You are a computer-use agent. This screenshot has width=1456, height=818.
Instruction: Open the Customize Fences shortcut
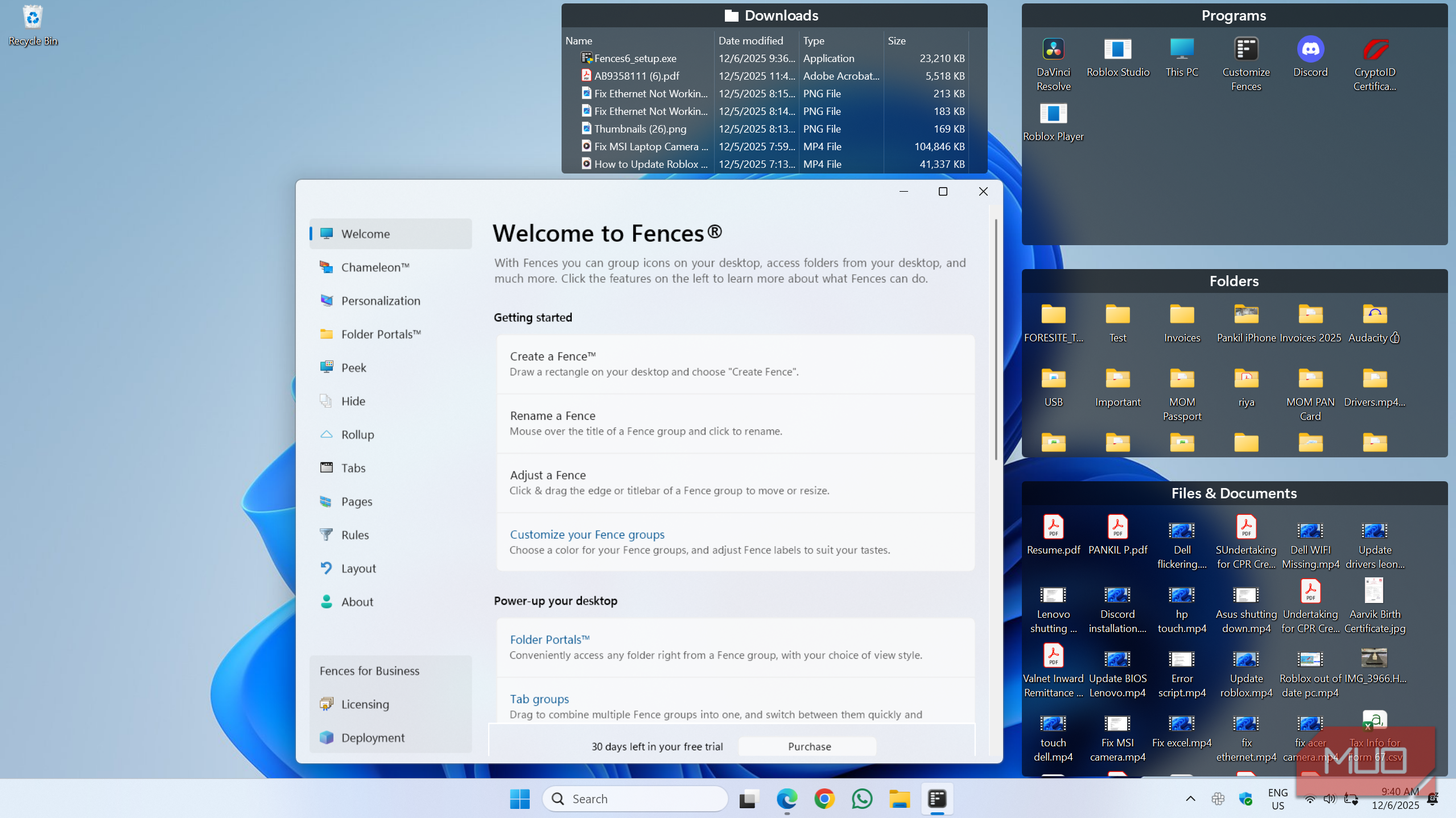[1246, 50]
